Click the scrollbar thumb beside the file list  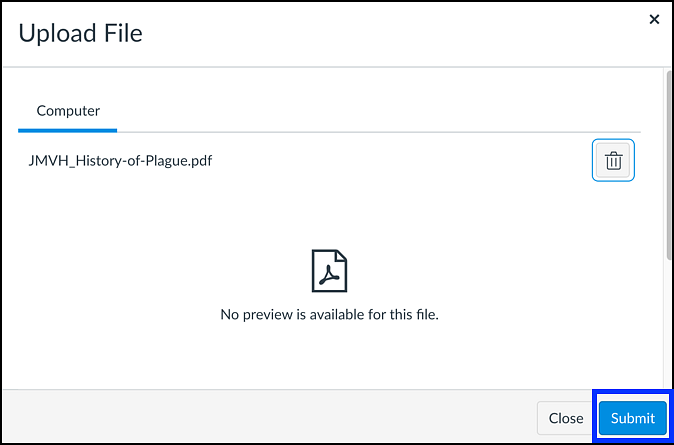coord(668,166)
